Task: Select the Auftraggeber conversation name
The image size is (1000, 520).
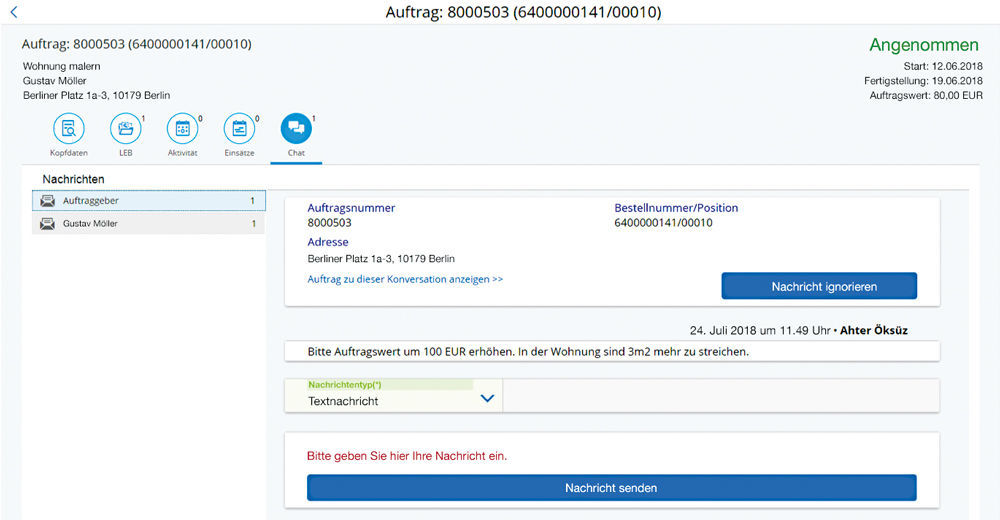Action: click(91, 201)
